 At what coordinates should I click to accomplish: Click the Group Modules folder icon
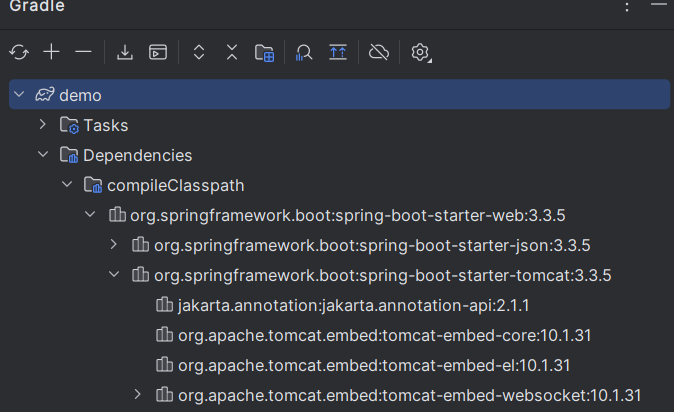[264, 53]
